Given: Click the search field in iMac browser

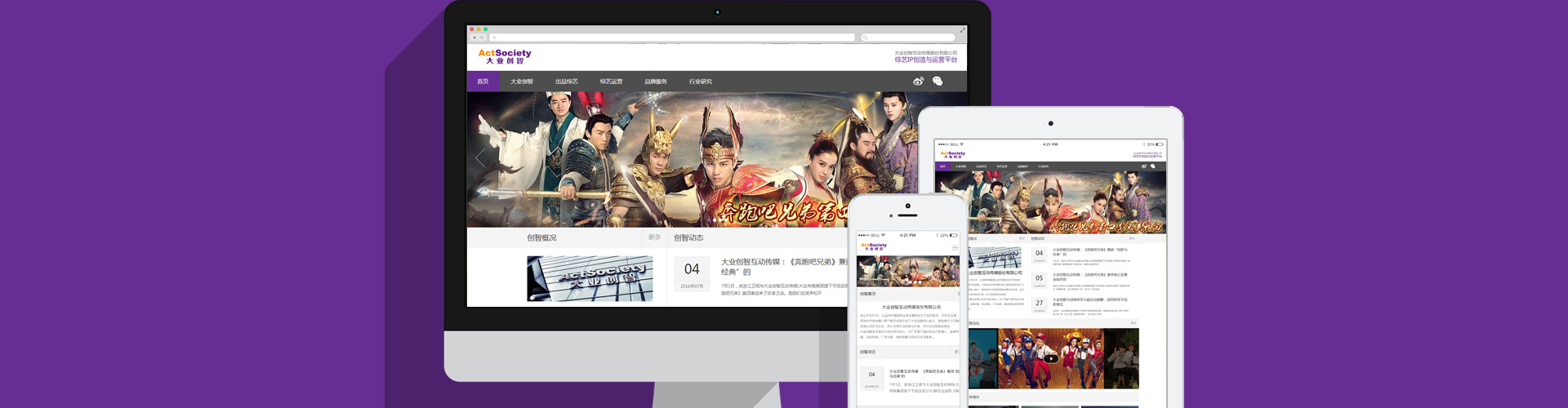Looking at the screenshot, I should pos(908,38).
